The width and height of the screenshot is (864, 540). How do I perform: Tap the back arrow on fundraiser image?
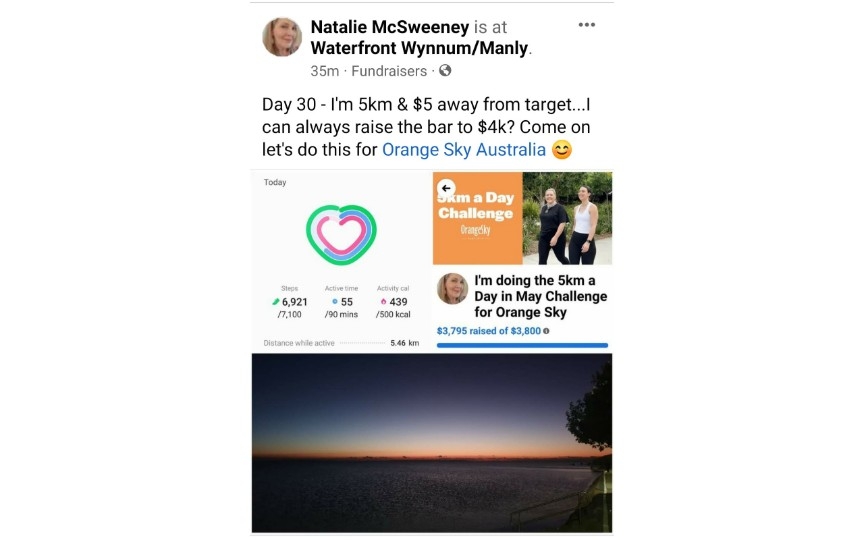click(446, 188)
